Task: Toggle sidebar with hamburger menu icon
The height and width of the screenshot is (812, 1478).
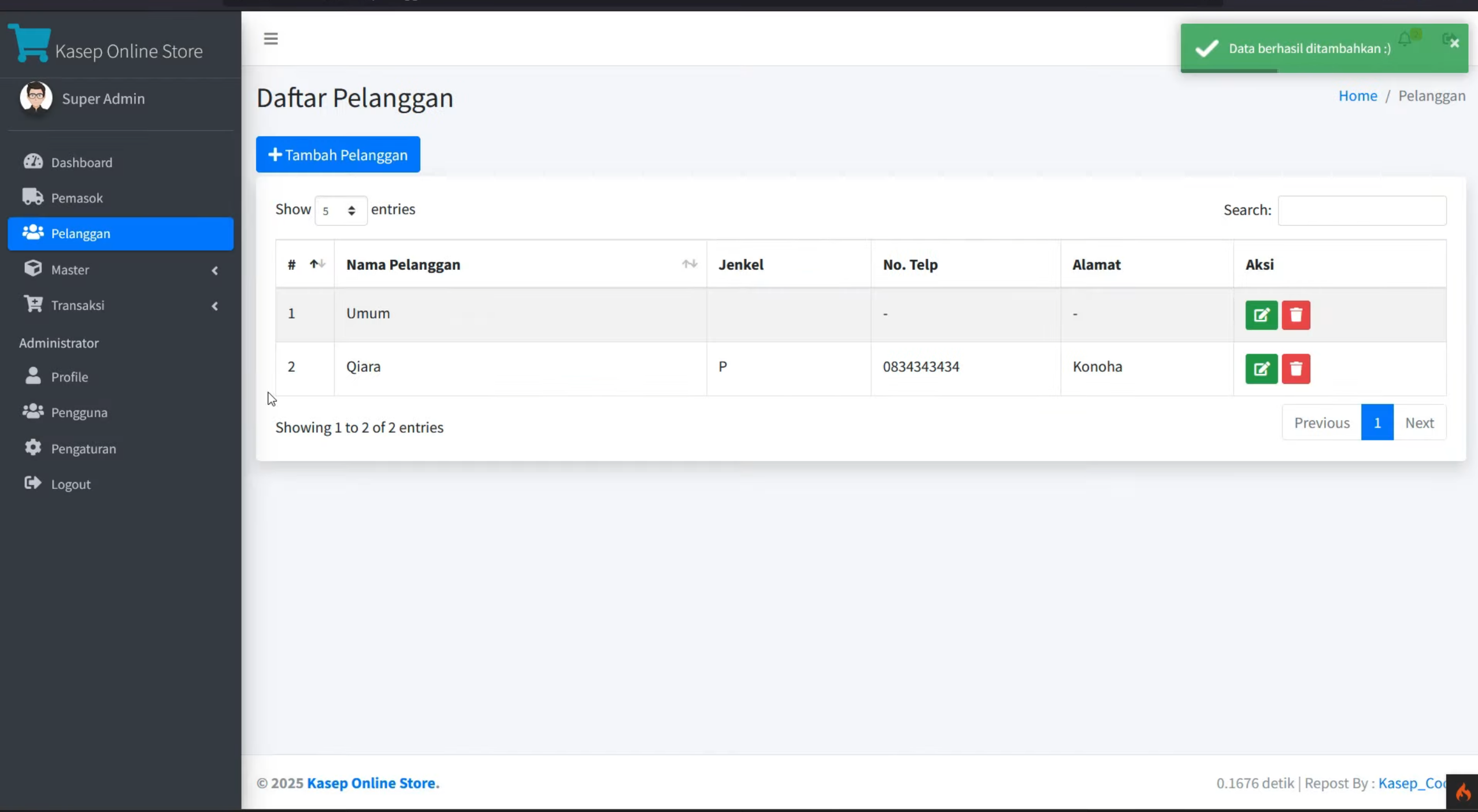Action: (271, 39)
